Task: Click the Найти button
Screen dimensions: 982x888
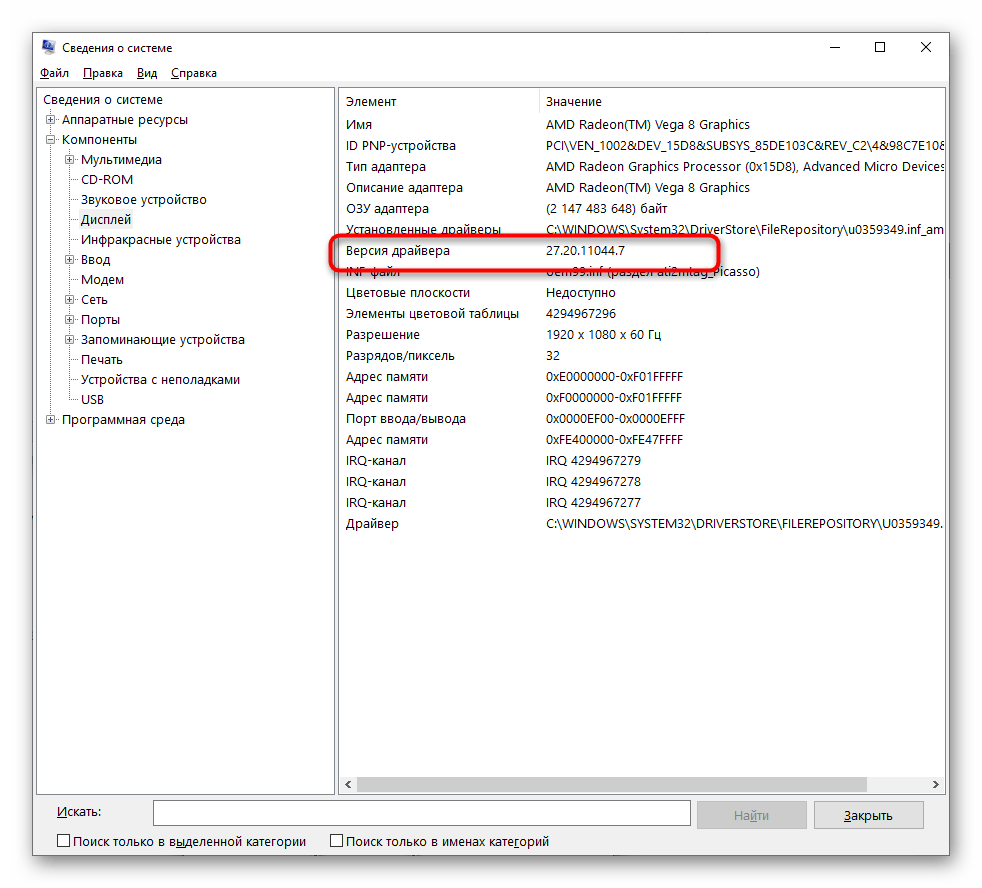Action: coord(751,815)
